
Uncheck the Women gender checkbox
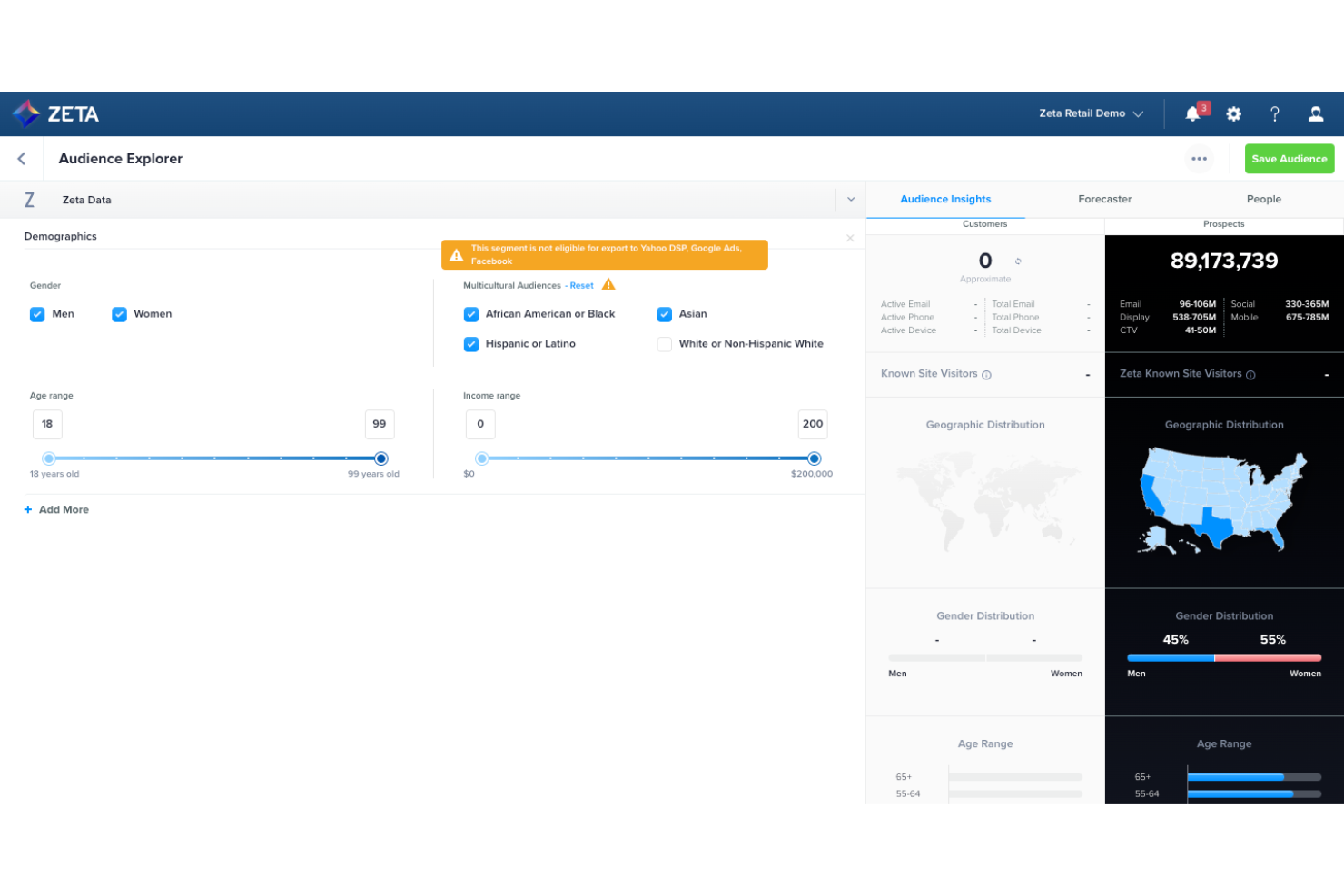coord(119,314)
